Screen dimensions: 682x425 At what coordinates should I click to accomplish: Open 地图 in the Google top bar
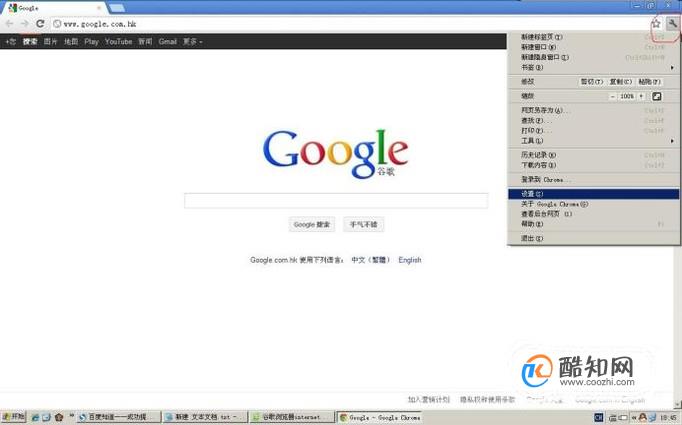(x=71, y=41)
